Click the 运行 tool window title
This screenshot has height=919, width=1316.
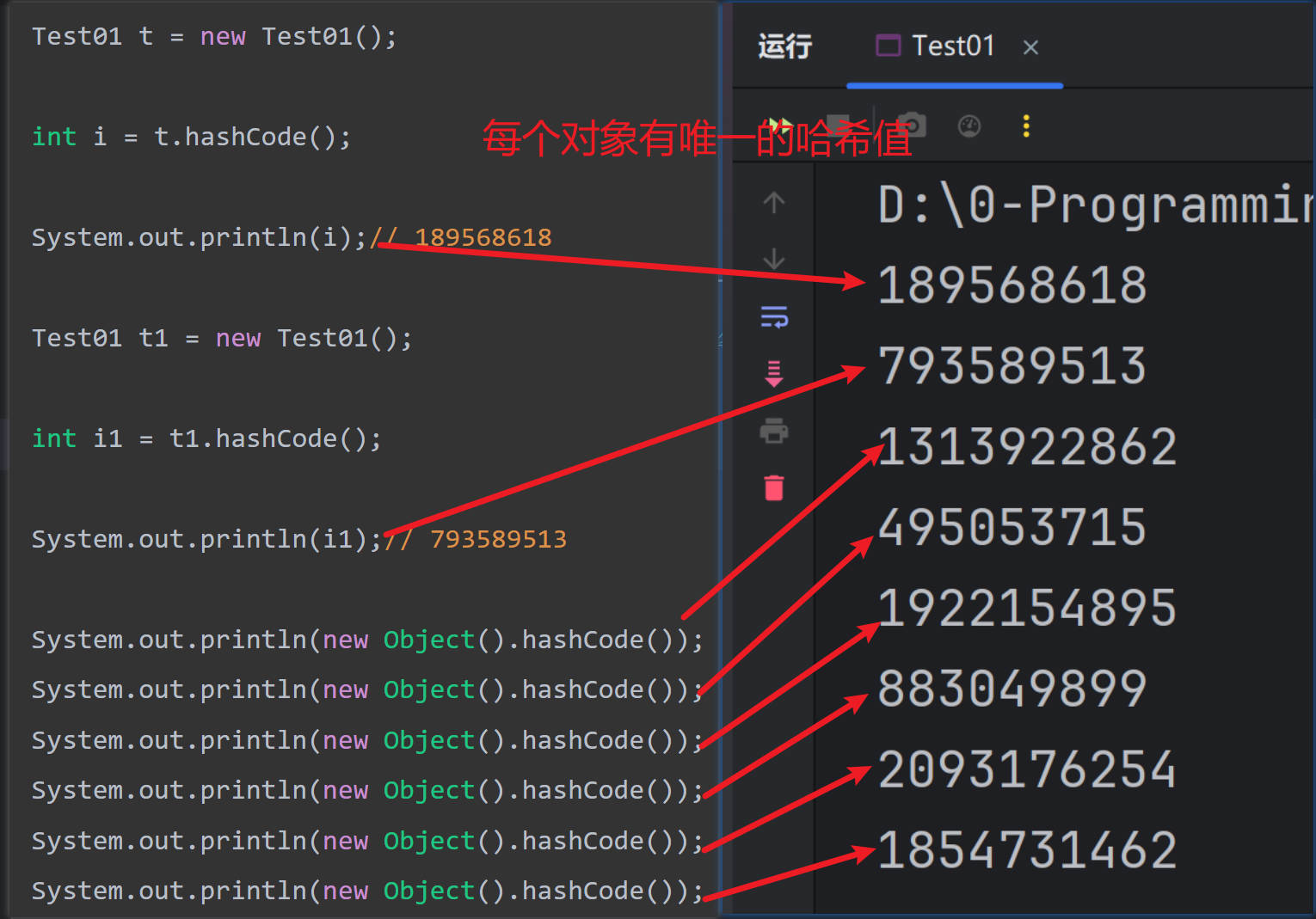coord(784,46)
